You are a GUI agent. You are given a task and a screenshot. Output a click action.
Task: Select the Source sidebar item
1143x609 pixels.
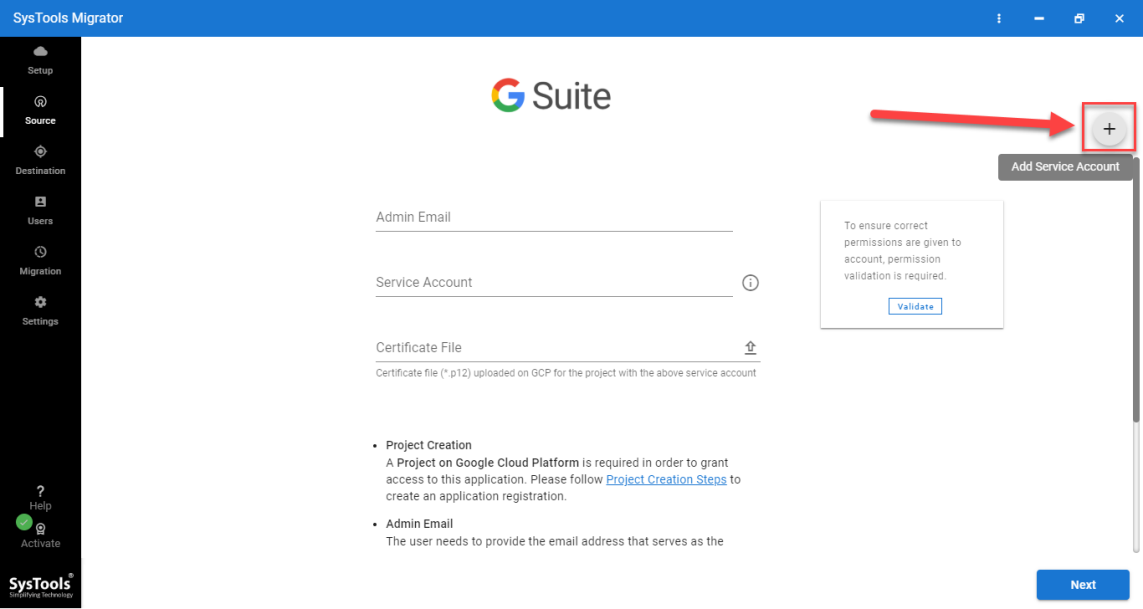tap(40, 111)
